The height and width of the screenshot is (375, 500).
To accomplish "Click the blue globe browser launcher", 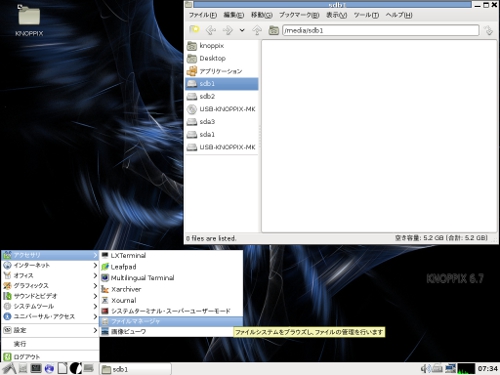I will (49, 368).
